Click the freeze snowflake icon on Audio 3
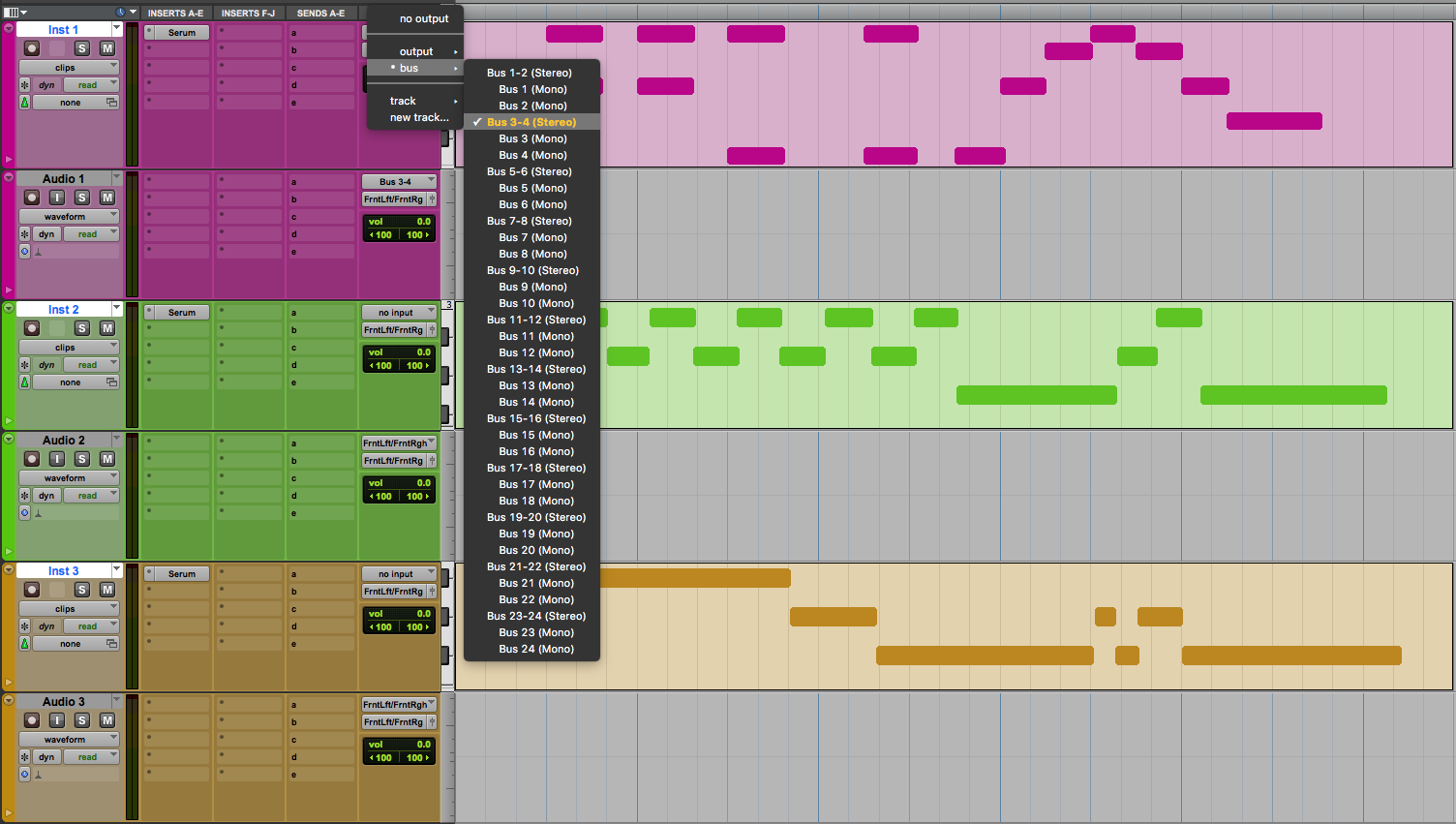The image size is (1456, 824). tap(25, 757)
